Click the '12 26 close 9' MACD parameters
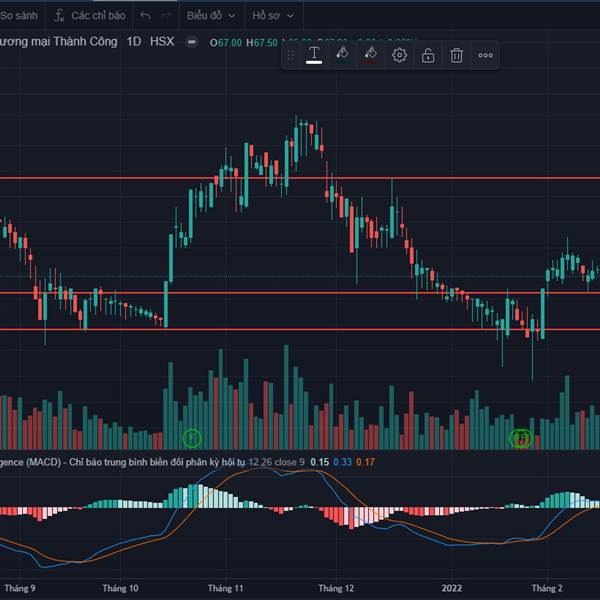Screen dimensions: 600x600 (x=277, y=462)
